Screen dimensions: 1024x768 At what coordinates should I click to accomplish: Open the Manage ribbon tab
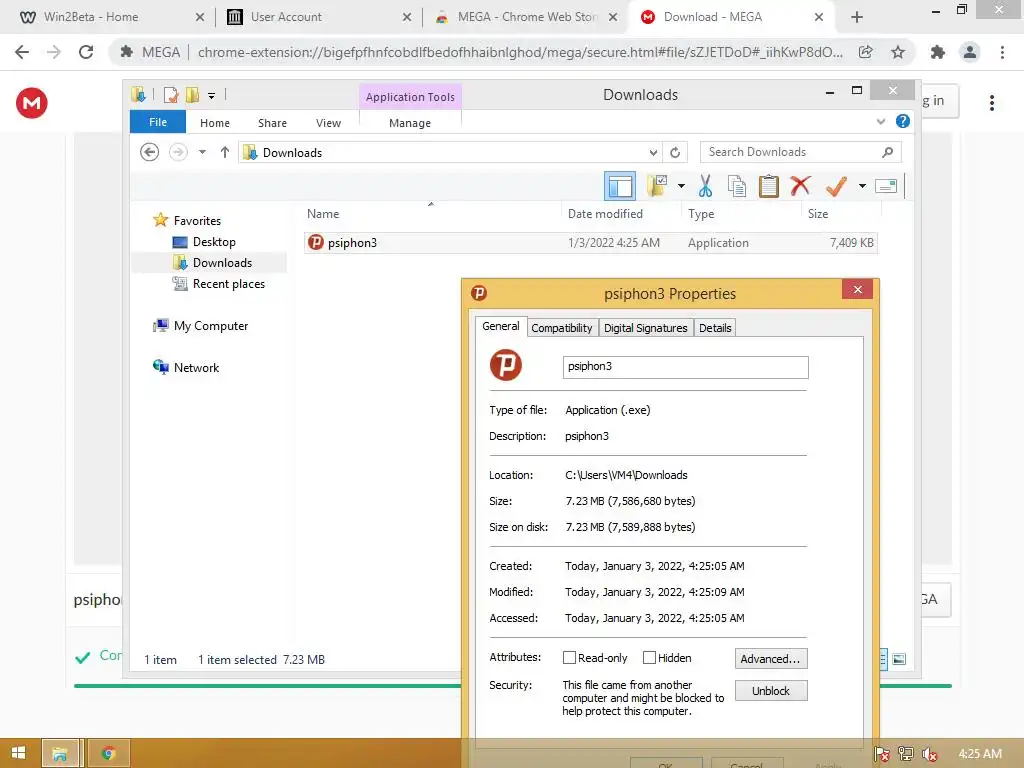point(409,123)
